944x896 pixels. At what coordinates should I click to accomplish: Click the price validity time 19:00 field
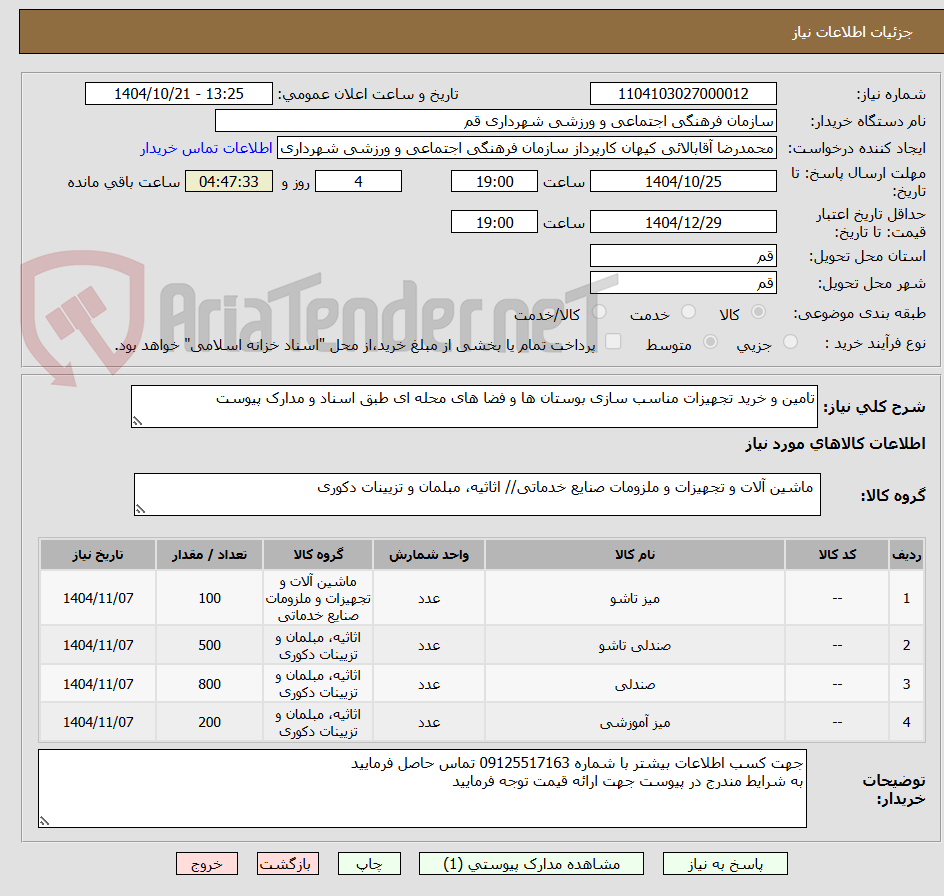click(x=494, y=222)
